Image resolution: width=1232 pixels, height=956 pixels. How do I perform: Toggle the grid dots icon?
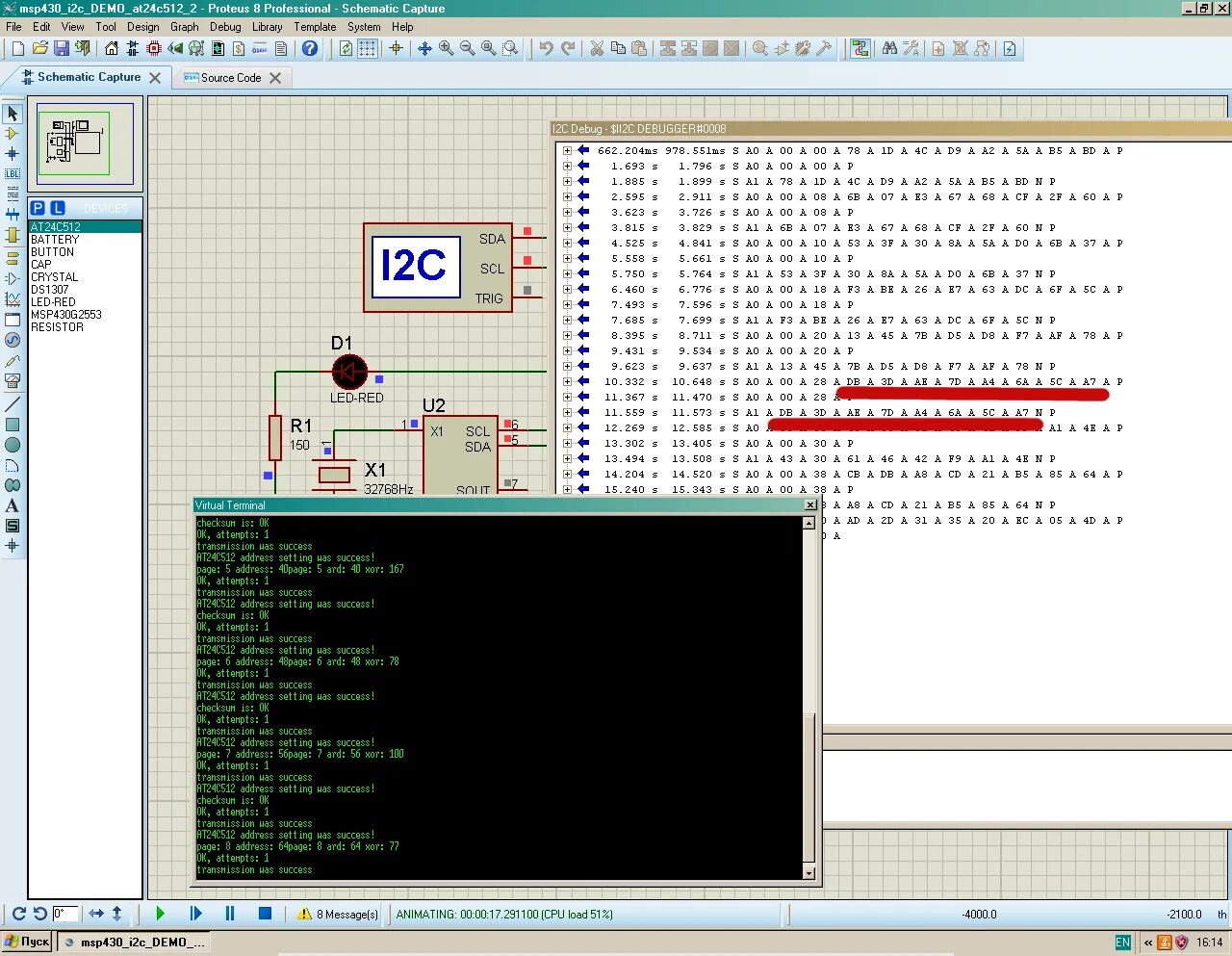coord(368,48)
